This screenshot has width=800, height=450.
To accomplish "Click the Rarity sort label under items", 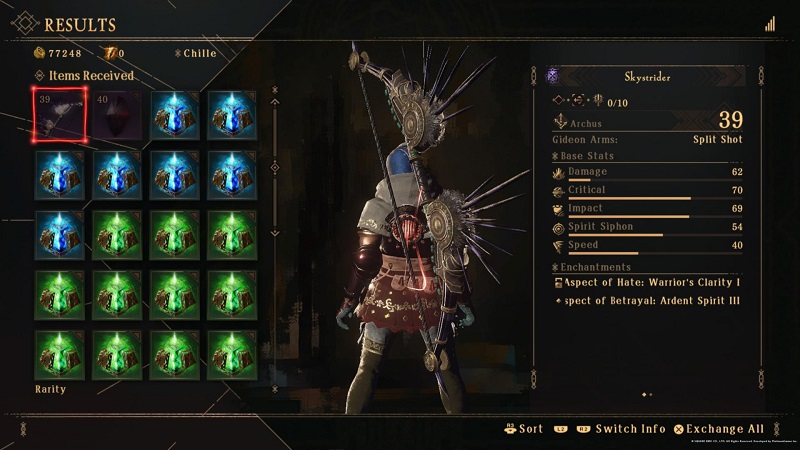I will tap(51, 389).
